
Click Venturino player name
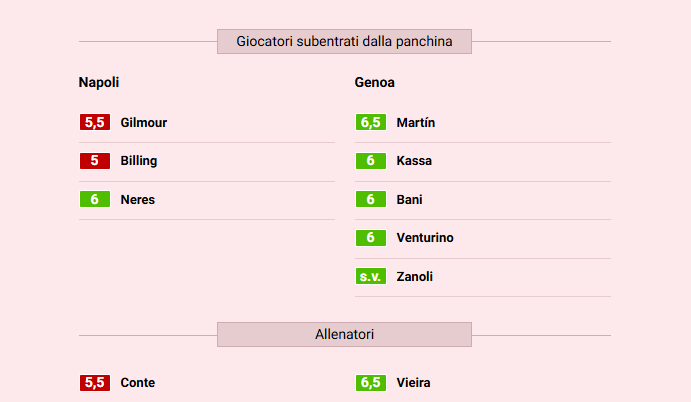[424, 238]
